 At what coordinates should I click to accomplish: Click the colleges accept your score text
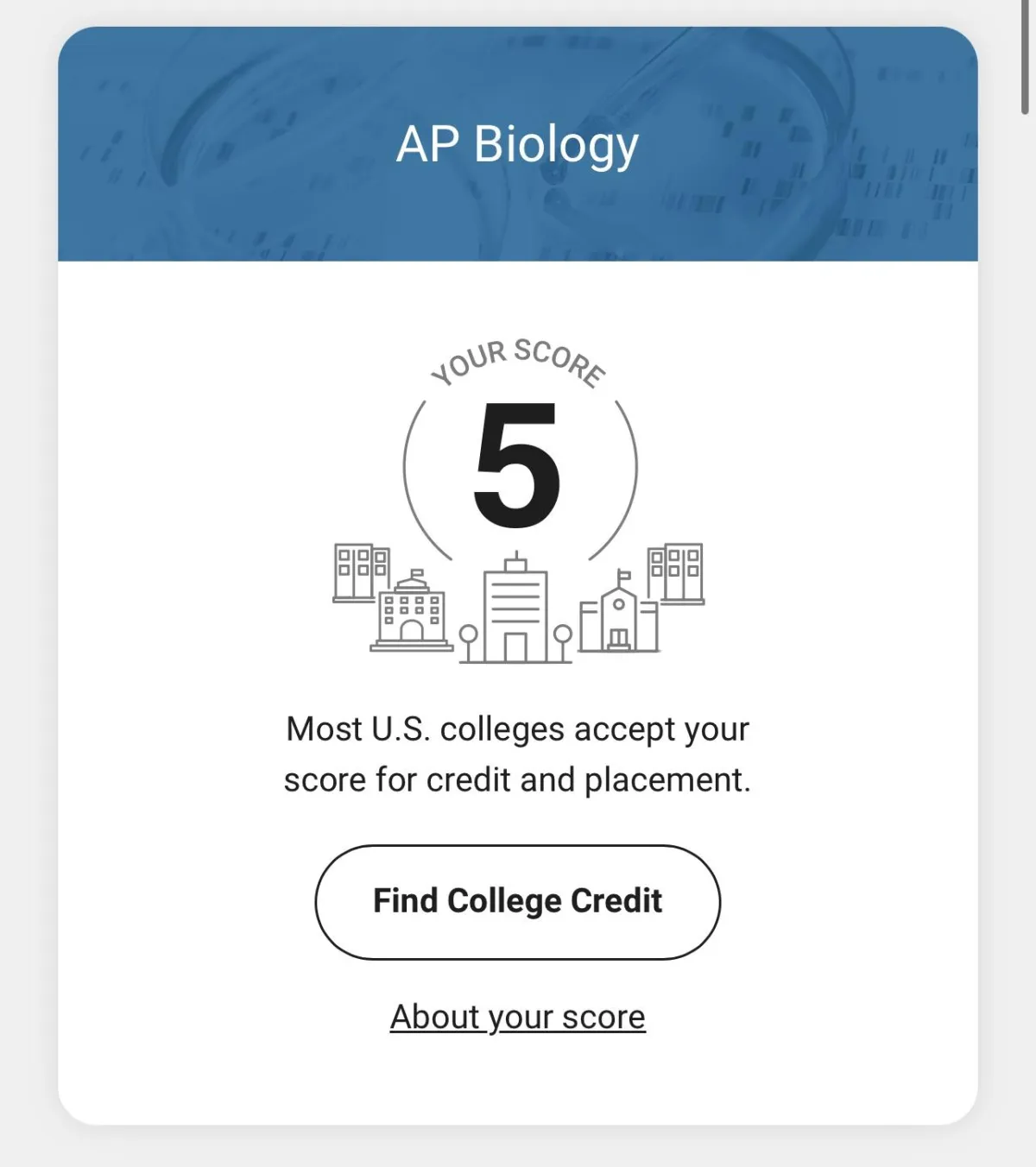(517, 754)
